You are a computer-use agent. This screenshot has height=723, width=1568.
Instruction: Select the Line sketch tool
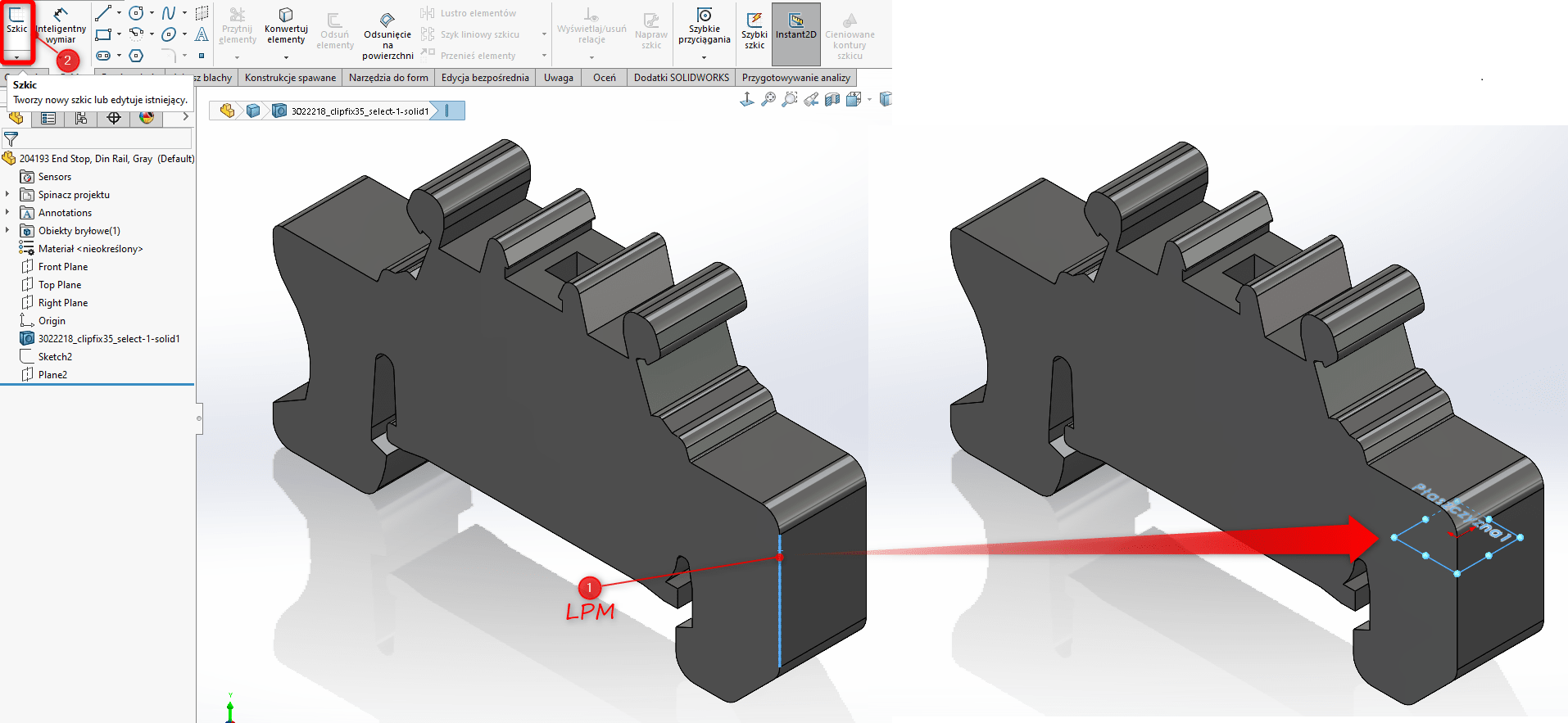pyautogui.click(x=102, y=13)
